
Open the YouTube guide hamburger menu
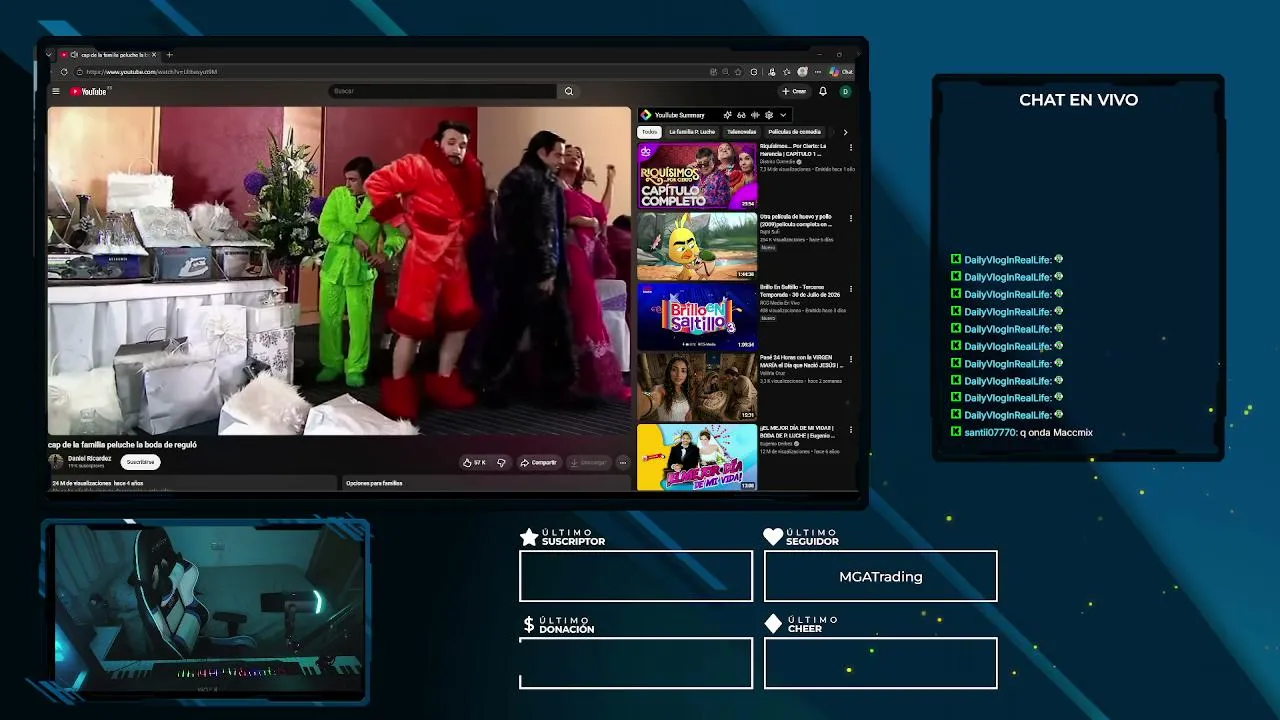pos(56,91)
